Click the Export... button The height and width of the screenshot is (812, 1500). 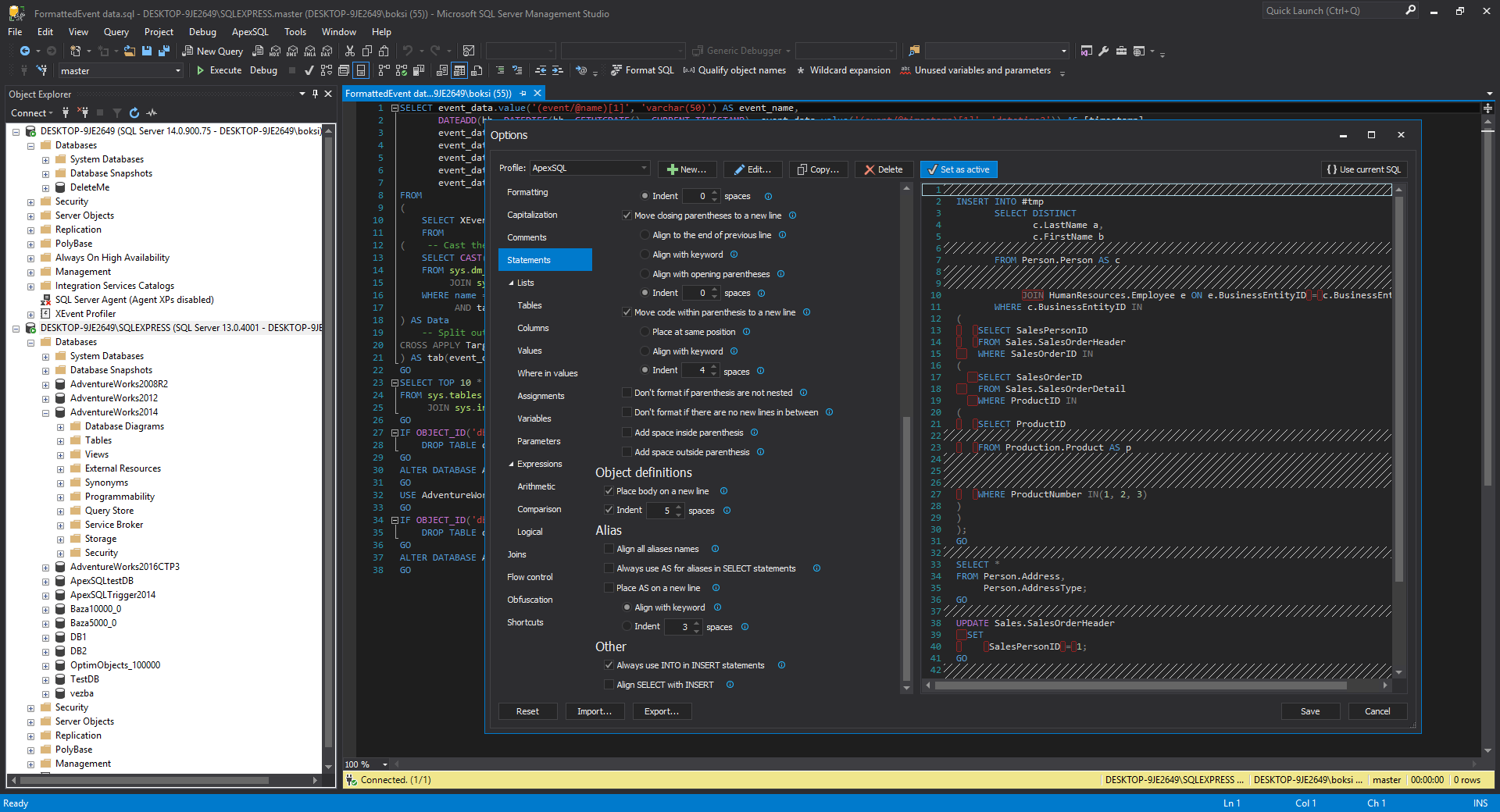tap(661, 711)
